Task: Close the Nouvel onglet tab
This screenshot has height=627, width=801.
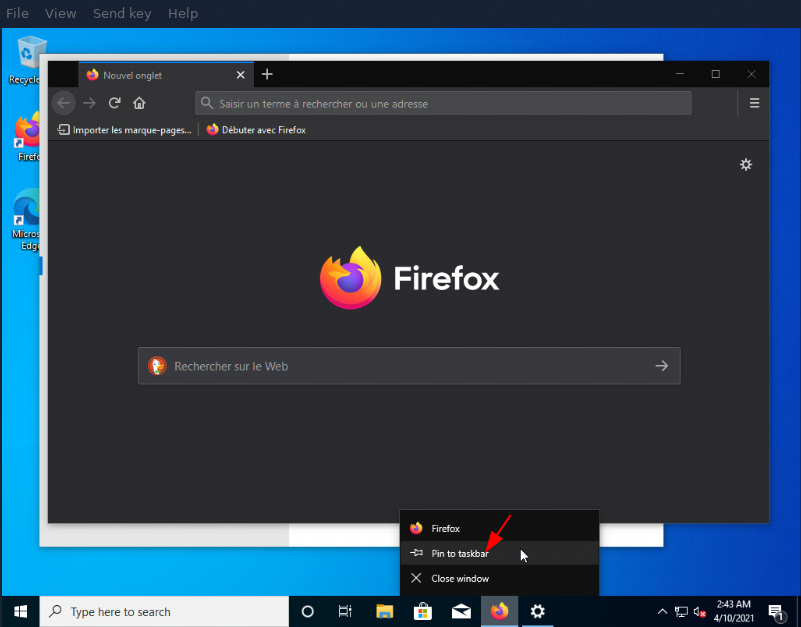Action: click(x=241, y=75)
